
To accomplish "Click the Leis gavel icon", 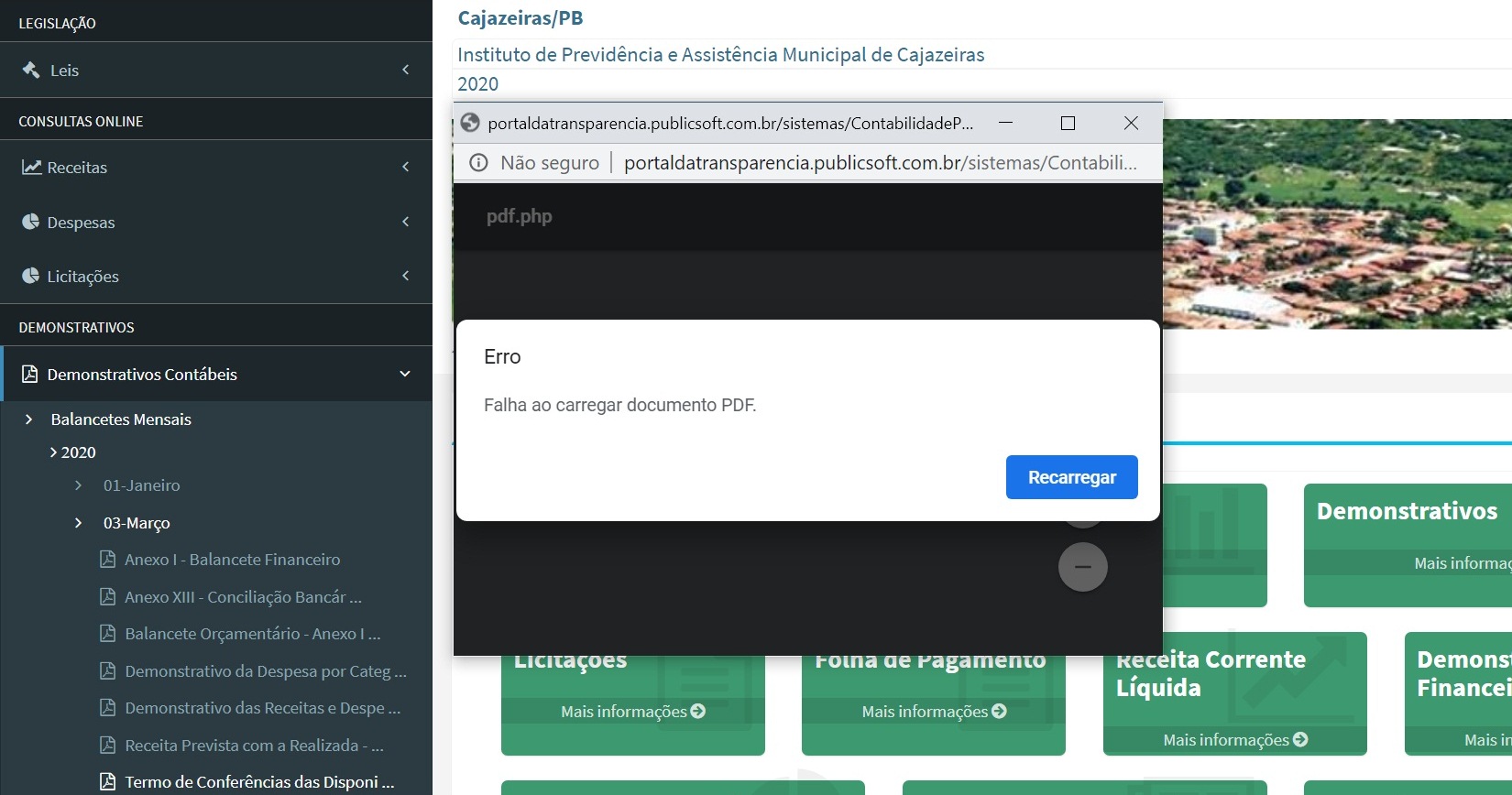I will coord(31,70).
